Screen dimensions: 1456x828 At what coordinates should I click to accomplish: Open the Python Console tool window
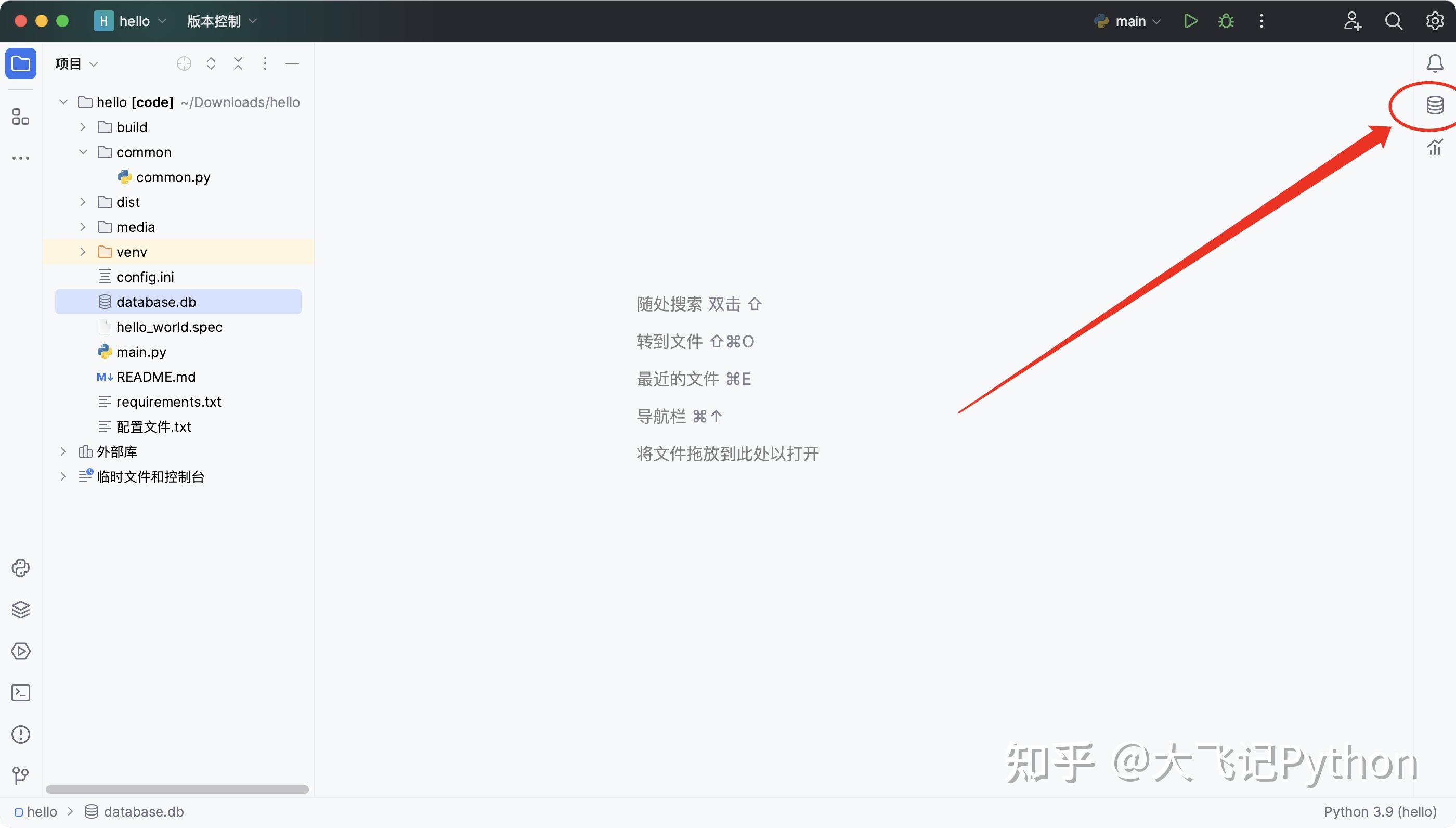coord(20,568)
